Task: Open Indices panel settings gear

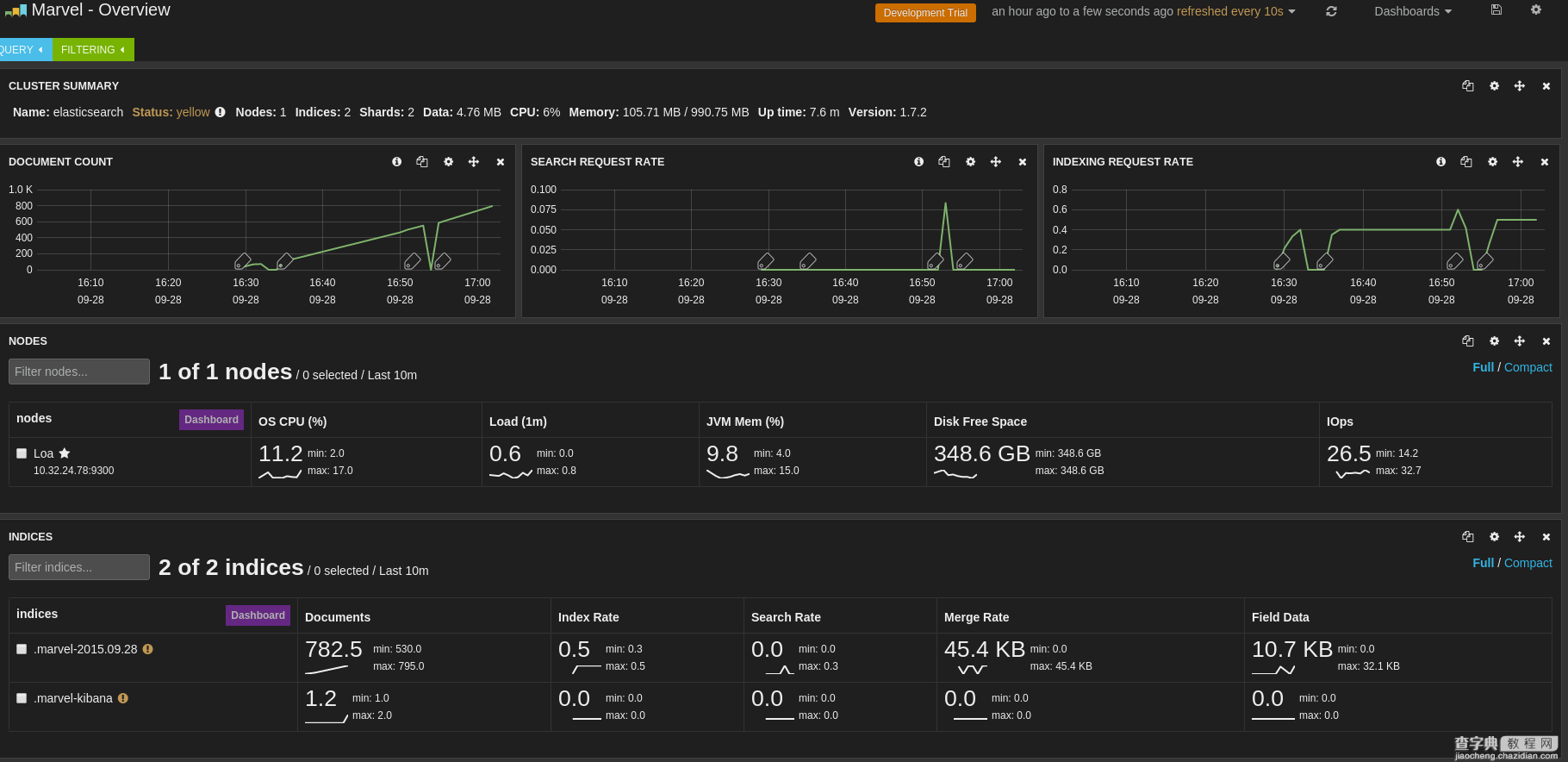Action: (1495, 537)
